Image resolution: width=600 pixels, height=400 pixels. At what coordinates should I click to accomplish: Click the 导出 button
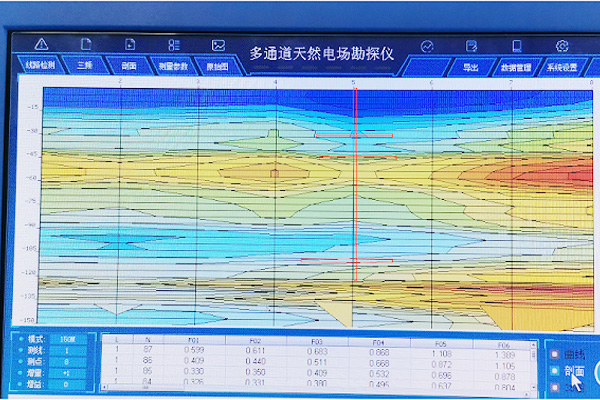coord(471,67)
